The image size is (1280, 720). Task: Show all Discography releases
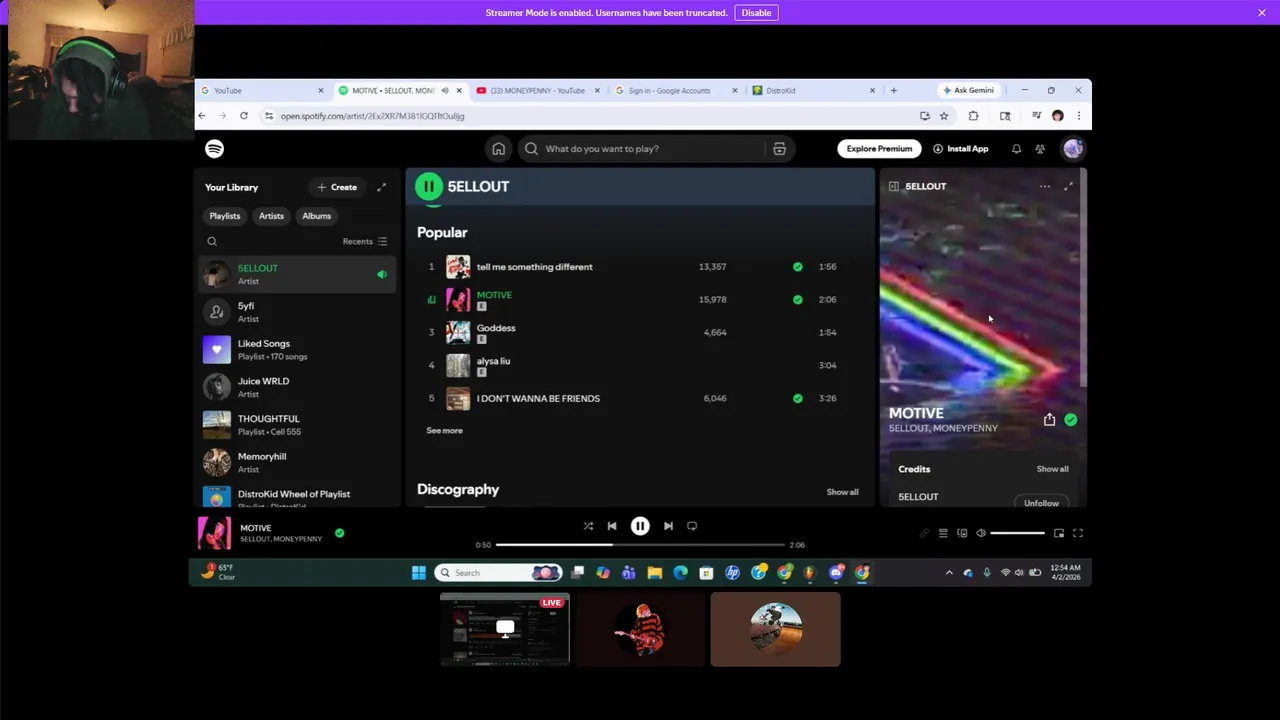(842, 492)
